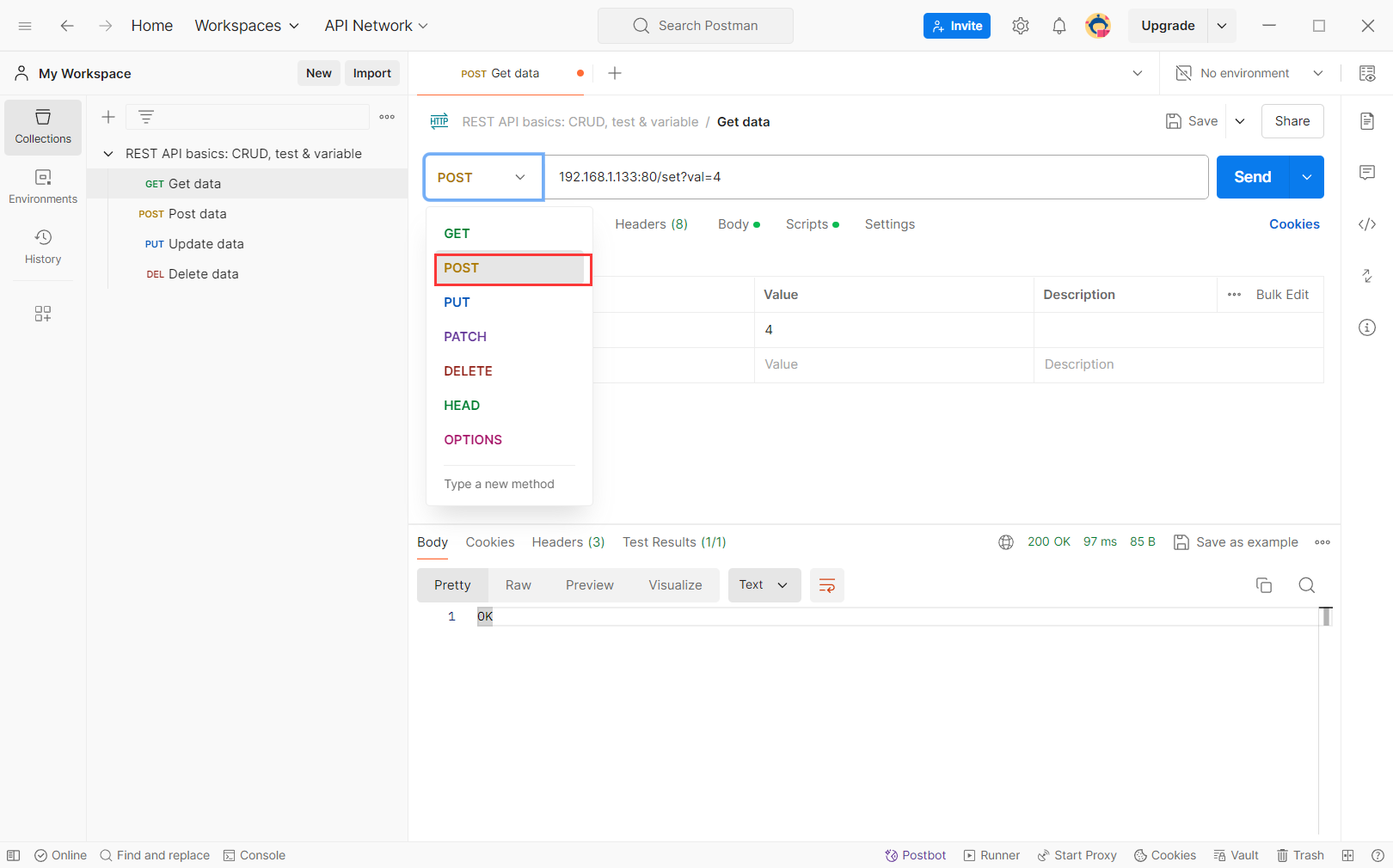Select DELETE from the method list
This screenshot has width=1393, height=868.
[468, 371]
